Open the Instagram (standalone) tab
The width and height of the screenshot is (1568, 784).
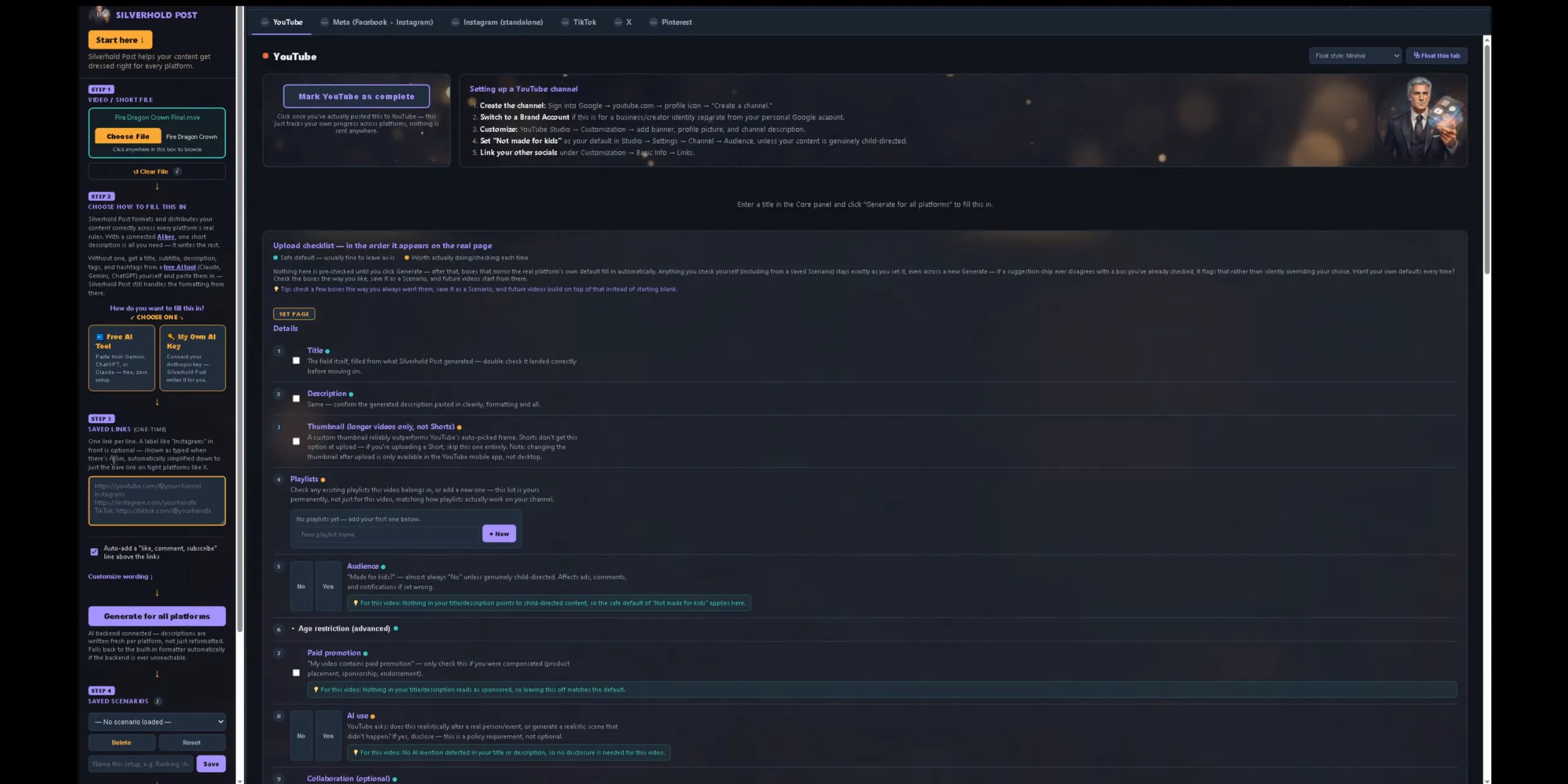(x=497, y=22)
